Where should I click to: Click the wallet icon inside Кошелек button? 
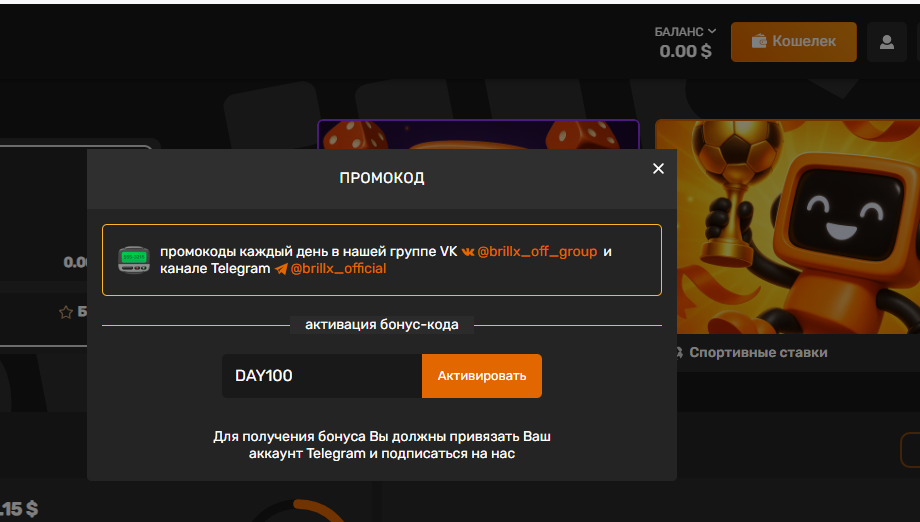tap(759, 42)
